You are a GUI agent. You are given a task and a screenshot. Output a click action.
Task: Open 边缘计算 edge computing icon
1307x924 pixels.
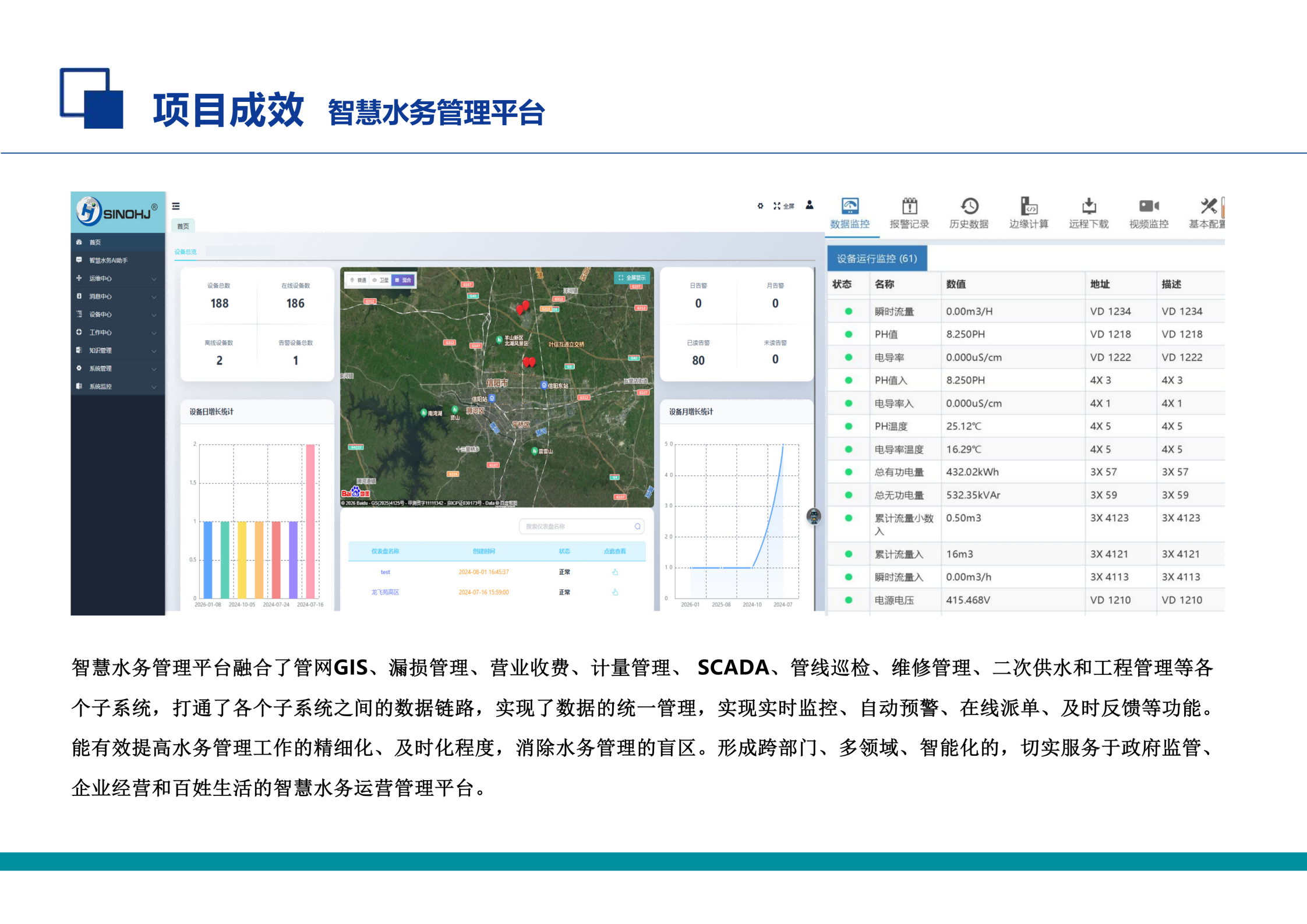[1029, 207]
